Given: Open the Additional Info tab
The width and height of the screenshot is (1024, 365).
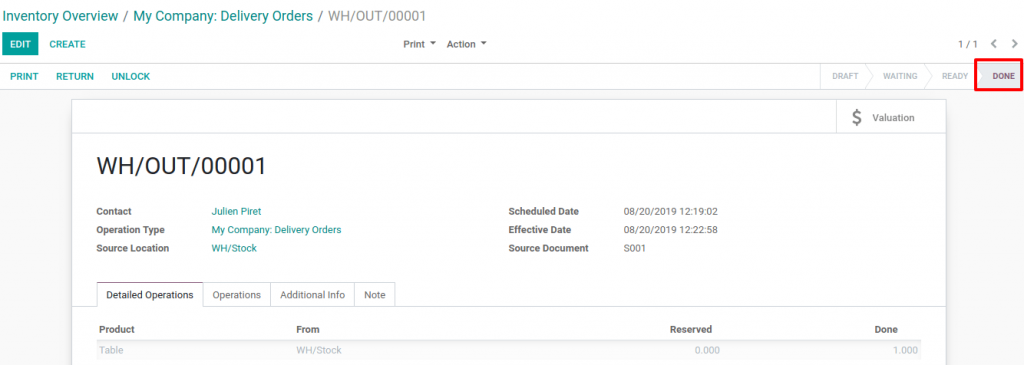Looking at the screenshot, I should click(312, 294).
